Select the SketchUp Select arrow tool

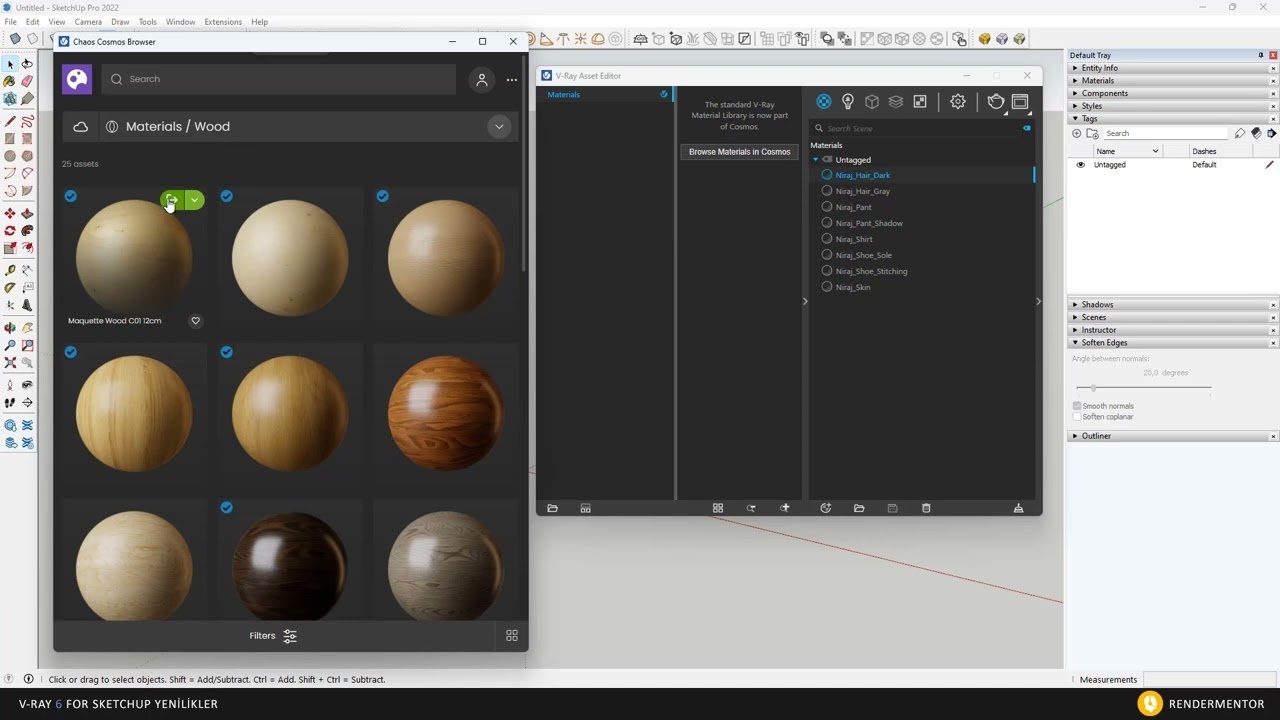click(10, 64)
